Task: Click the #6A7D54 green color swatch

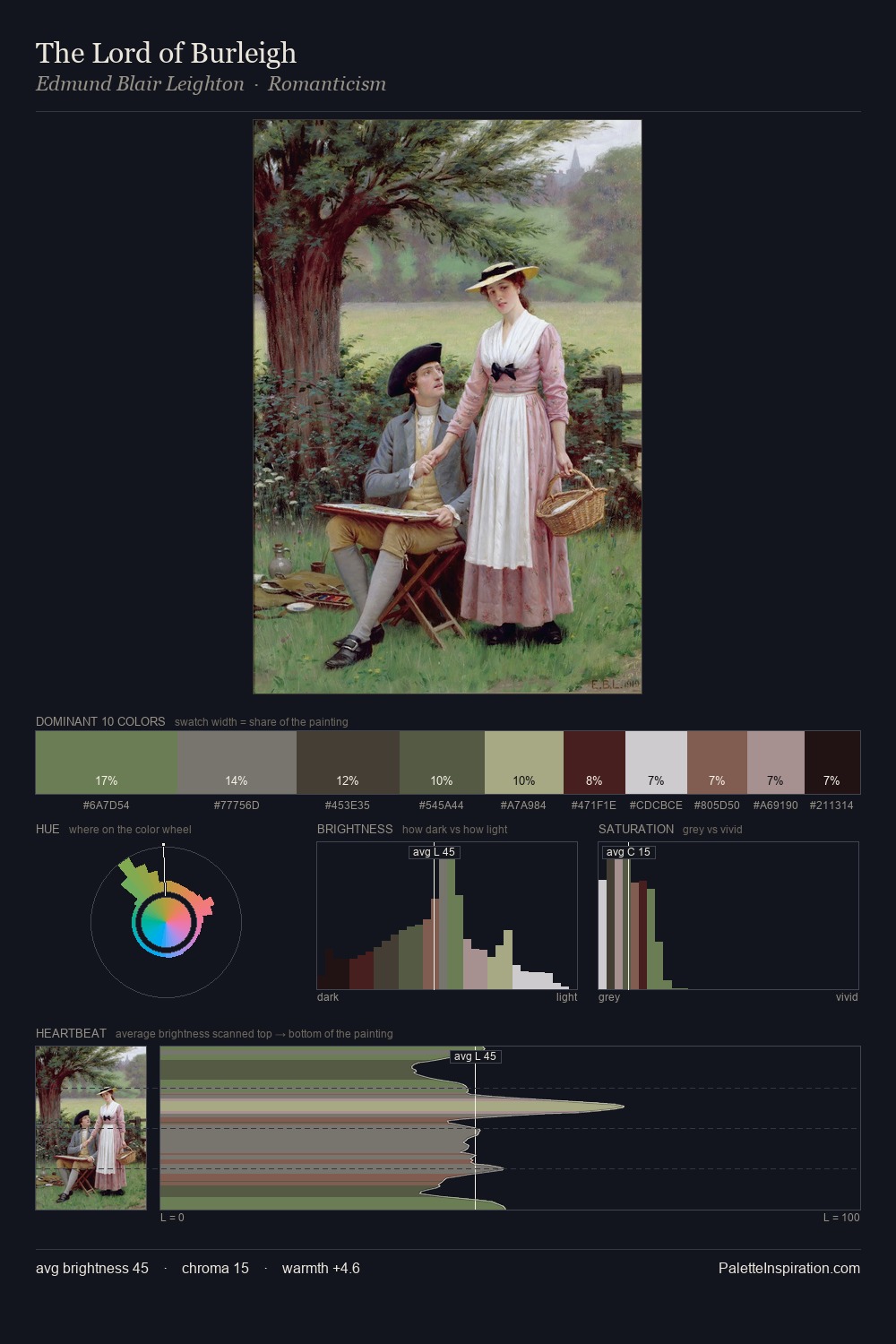Action: point(107,762)
